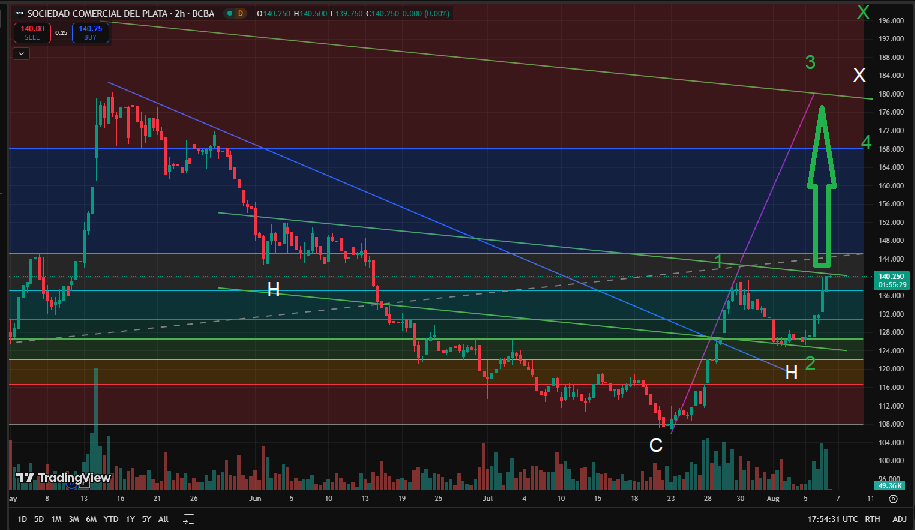Click the orange D delayed-data badge

click(240, 13)
